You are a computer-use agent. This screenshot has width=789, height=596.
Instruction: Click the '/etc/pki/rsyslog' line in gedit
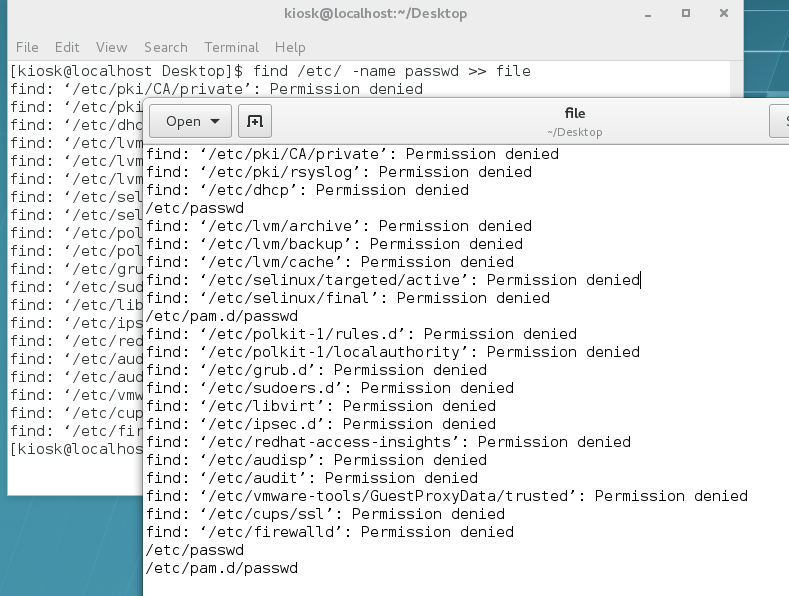pos(339,172)
